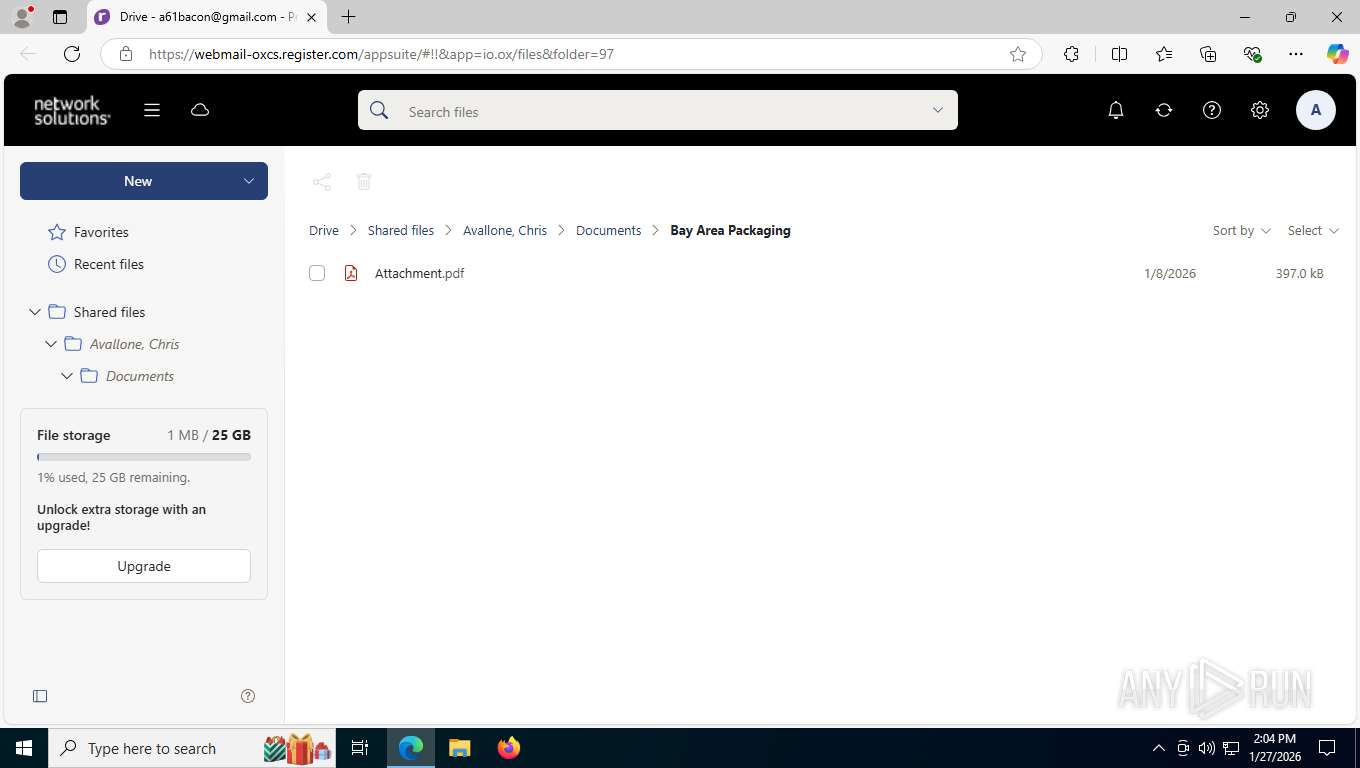The image size is (1360, 768).
Task: Click the bottom-left help circle icon
Action: click(x=248, y=696)
